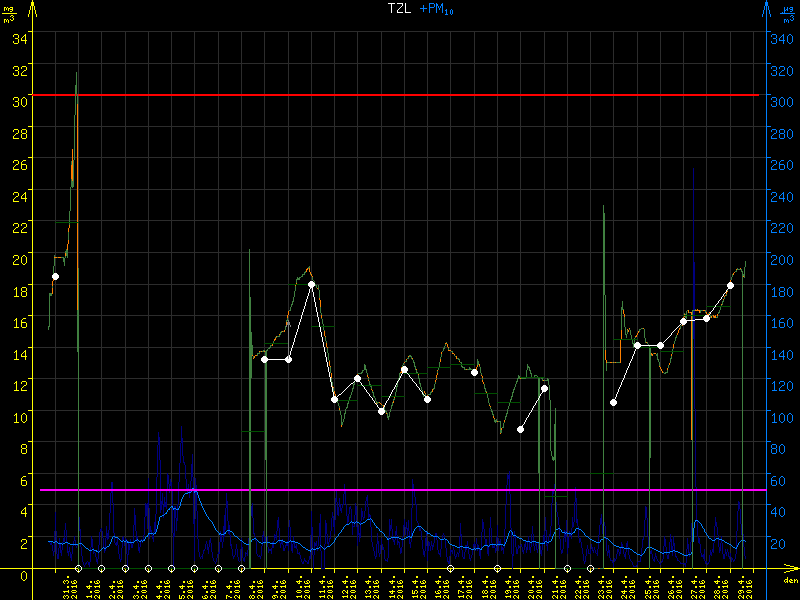Screen dimensions: 800x600
Task: Click the 31.3.2016 date label
Action: (68, 587)
